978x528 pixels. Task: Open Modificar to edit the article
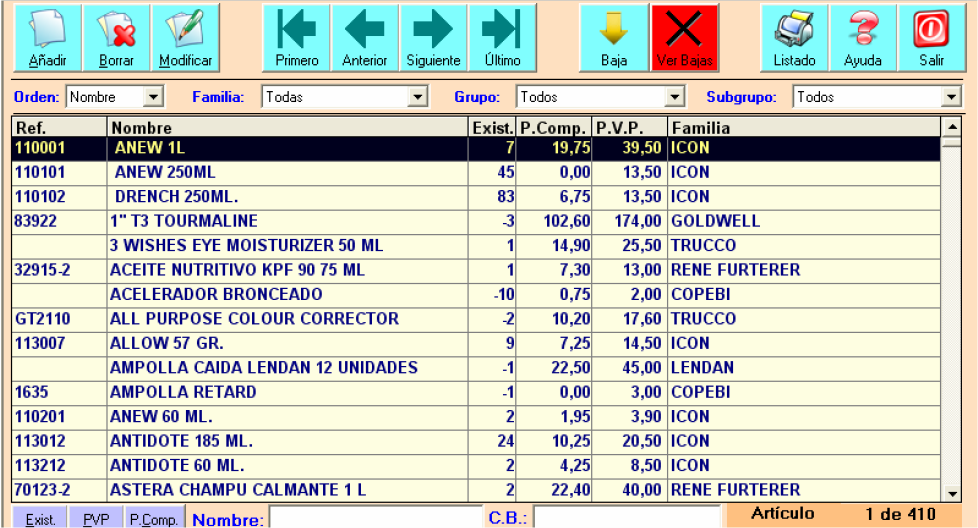pyautogui.click(x=185, y=37)
